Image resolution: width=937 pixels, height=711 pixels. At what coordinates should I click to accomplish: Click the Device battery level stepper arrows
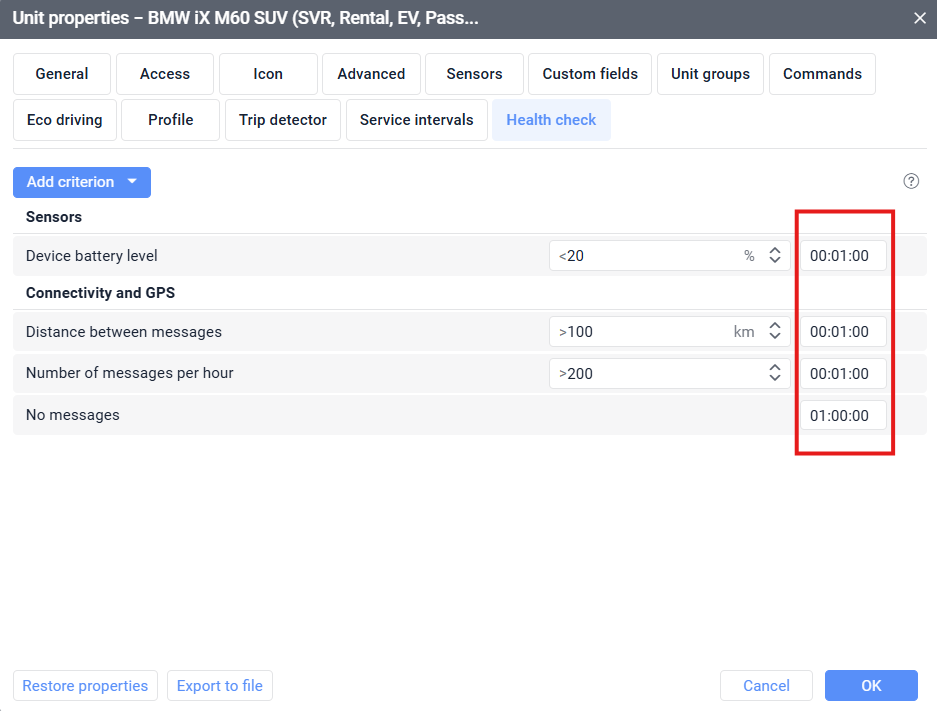point(774,256)
